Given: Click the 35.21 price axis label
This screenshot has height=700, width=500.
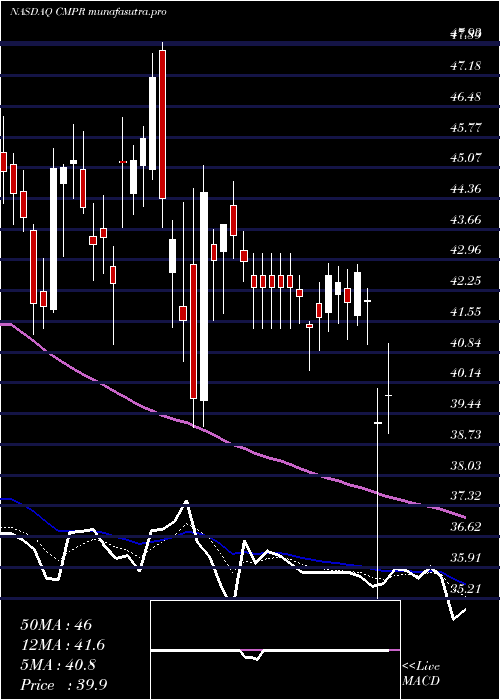Looking at the screenshot, I should (466, 588).
